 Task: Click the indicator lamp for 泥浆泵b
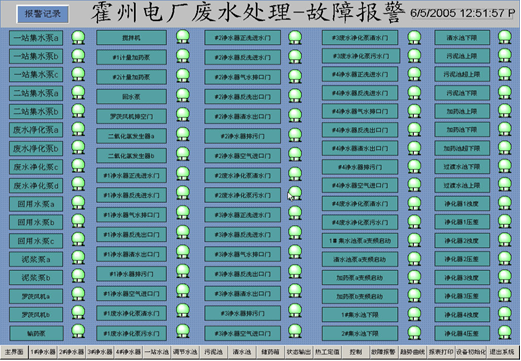coord(78,276)
